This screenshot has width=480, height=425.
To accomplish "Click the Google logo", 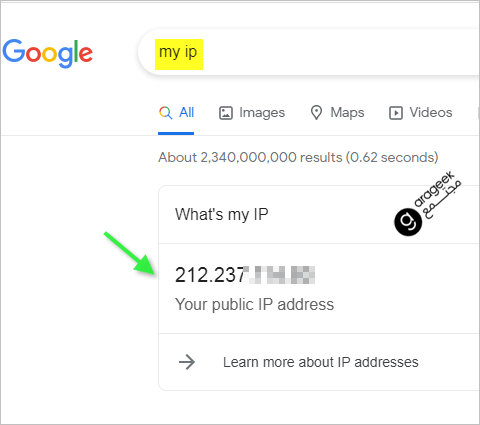I will [48, 53].
